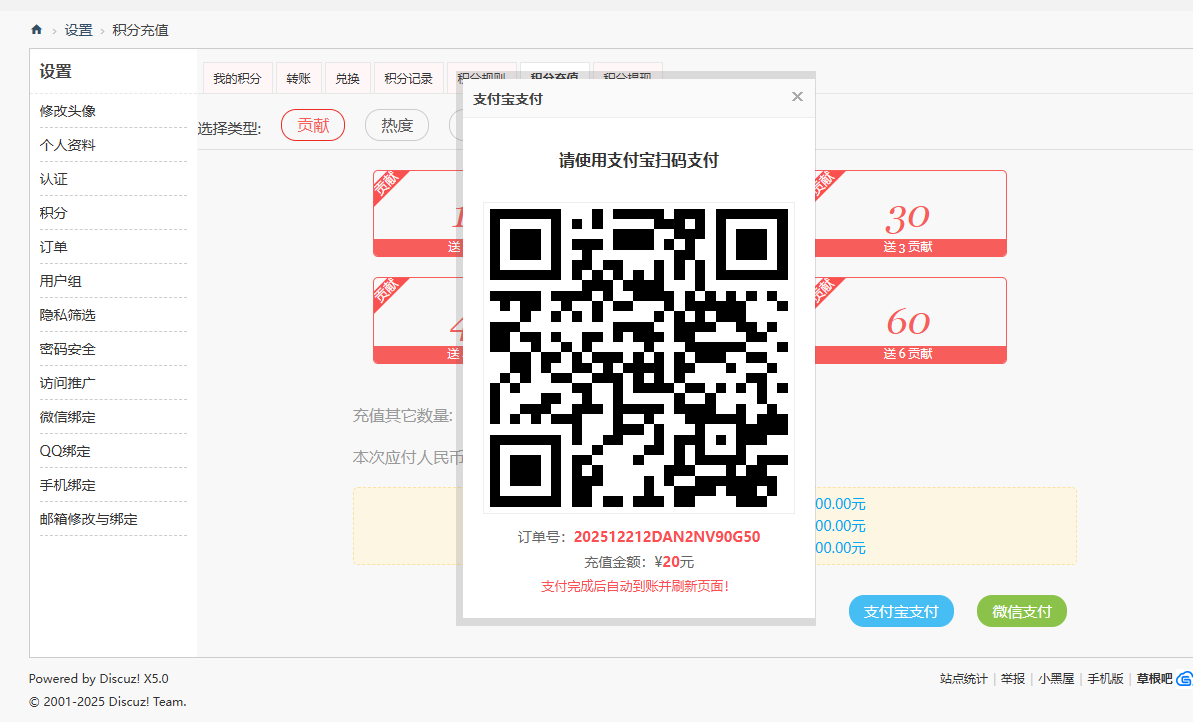Viewport: 1193px width, 722px height.
Task: View 站点统计 from the footer
Action: click(962, 678)
